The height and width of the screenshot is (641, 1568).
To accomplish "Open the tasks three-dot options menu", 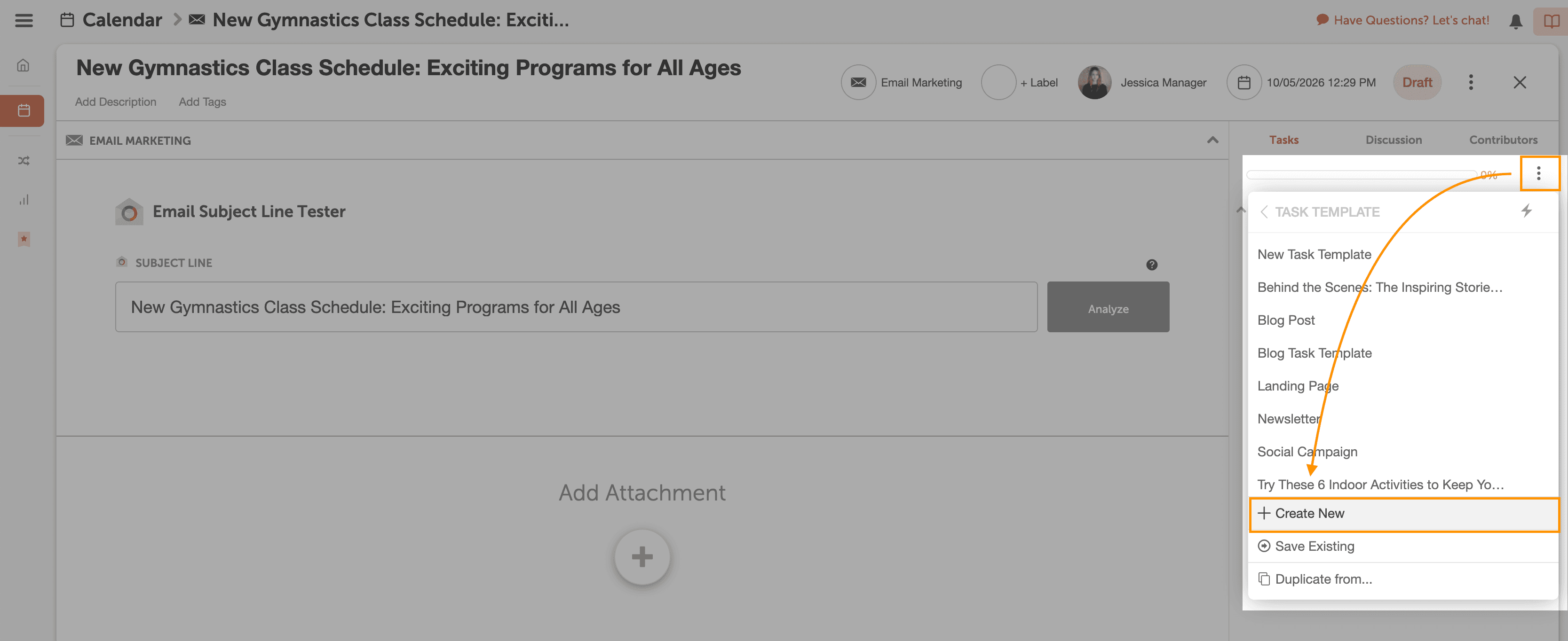I will (x=1539, y=173).
